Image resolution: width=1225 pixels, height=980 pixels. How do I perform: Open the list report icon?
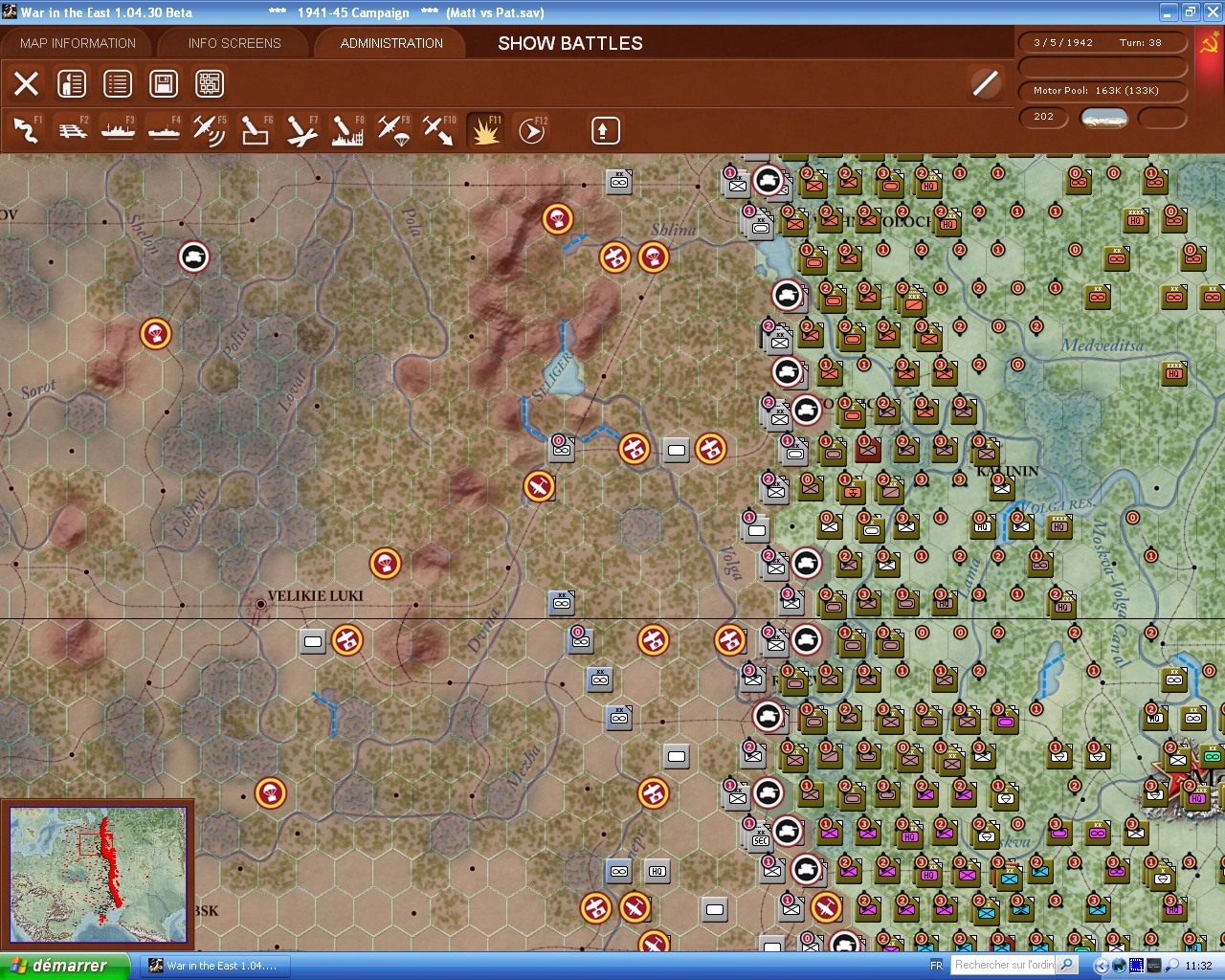118,84
